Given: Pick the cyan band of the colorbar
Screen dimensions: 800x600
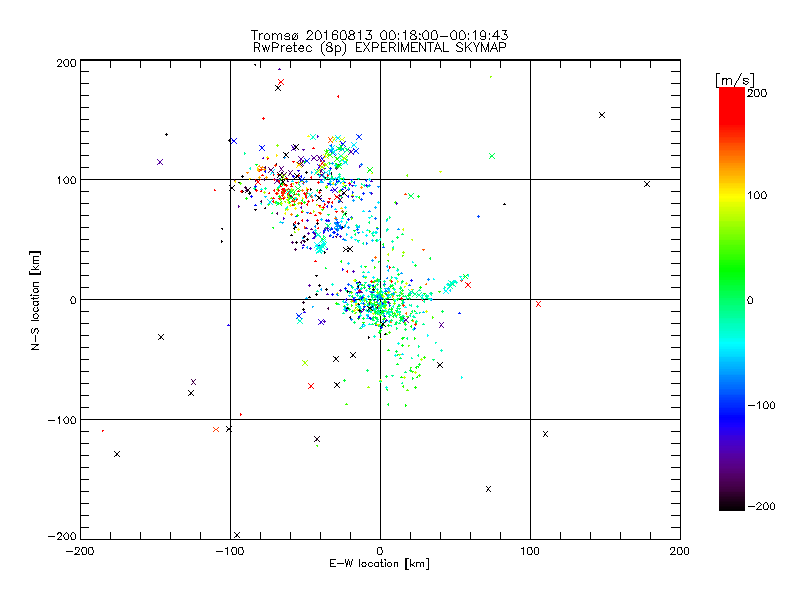Looking at the screenshot, I should [732, 344].
